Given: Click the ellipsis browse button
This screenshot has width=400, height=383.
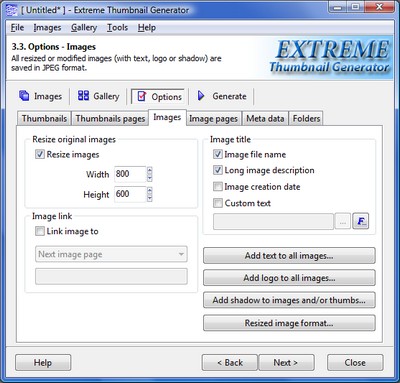Looking at the screenshot, I should (343, 221).
